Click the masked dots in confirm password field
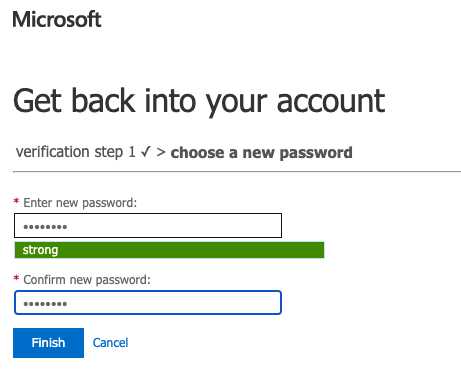Screen dimensions: 461x373 [45, 304]
